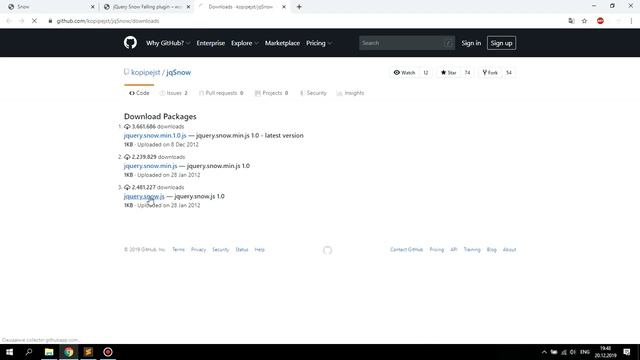Open the forks count 54
Image resolution: width=640 pixels, height=360 pixels.
coord(509,73)
